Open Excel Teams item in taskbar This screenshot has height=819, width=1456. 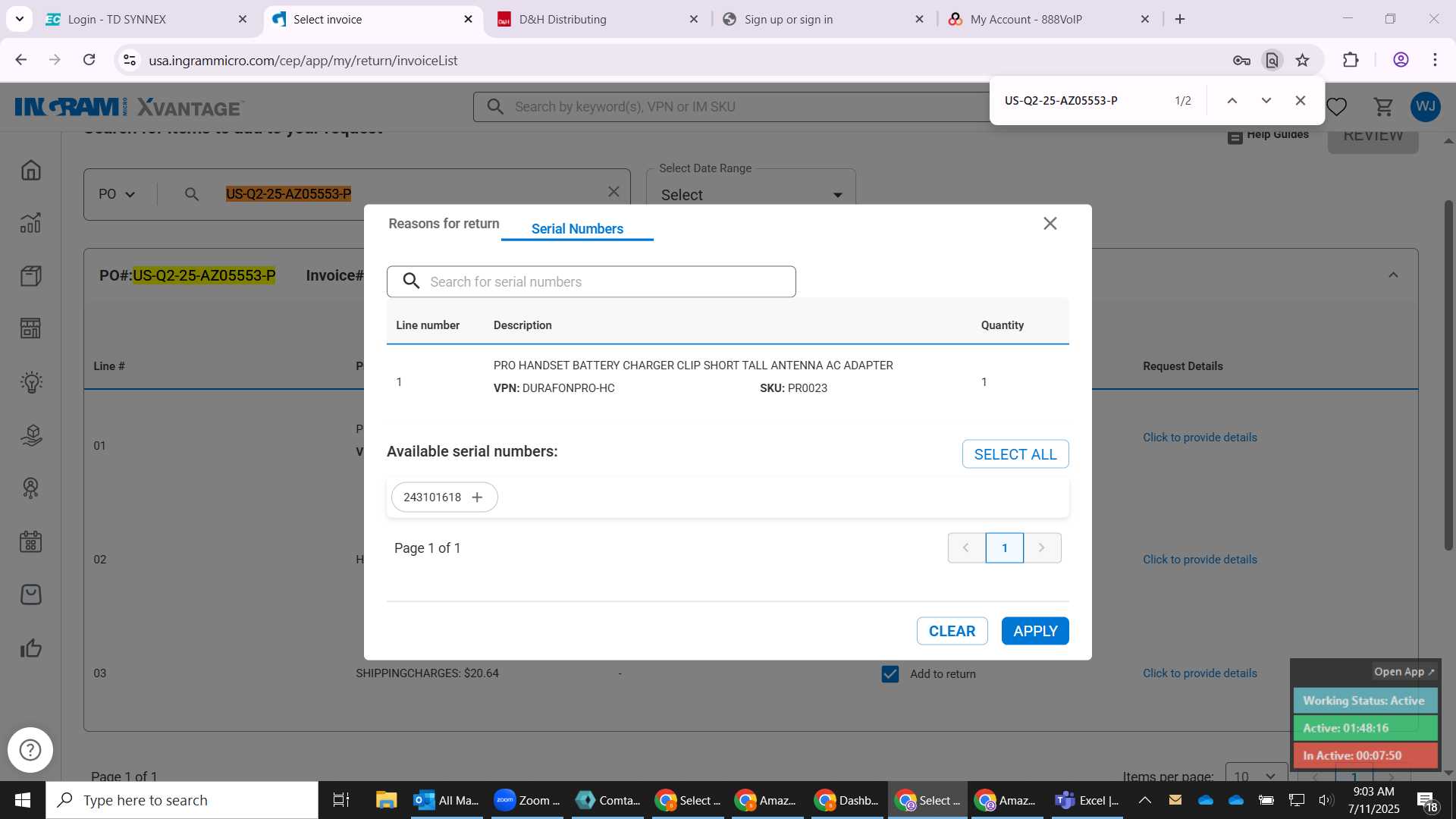point(1087,800)
